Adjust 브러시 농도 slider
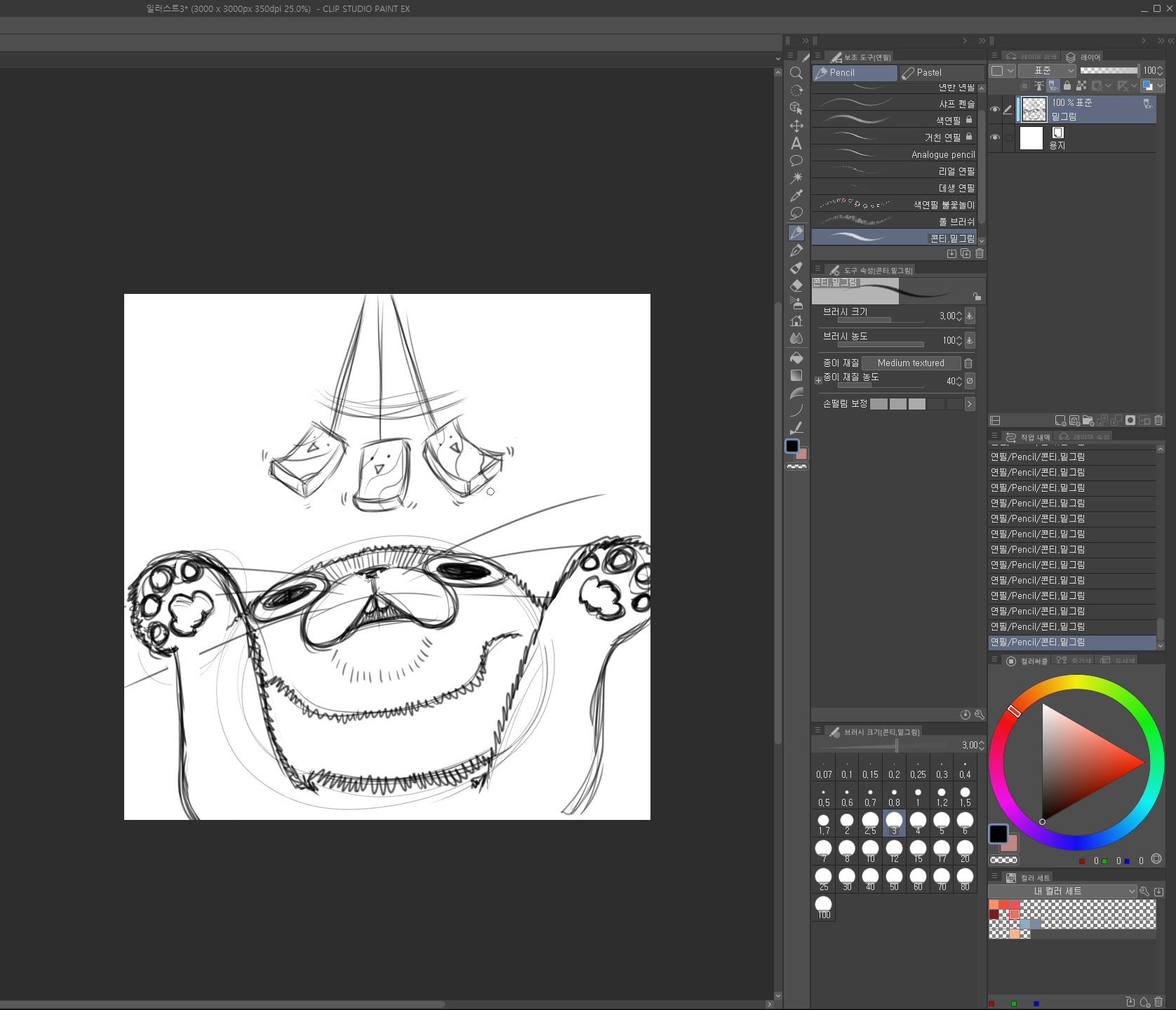The height and width of the screenshot is (1010, 1176). [881, 344]
